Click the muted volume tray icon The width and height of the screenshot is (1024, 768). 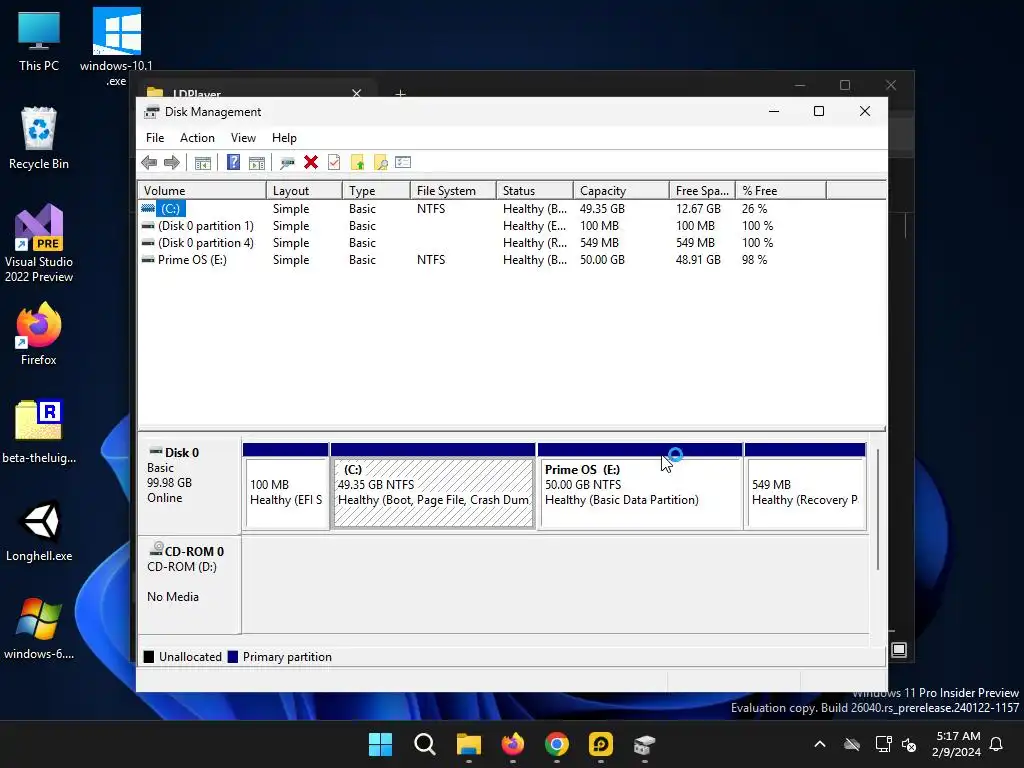(908, 744)
